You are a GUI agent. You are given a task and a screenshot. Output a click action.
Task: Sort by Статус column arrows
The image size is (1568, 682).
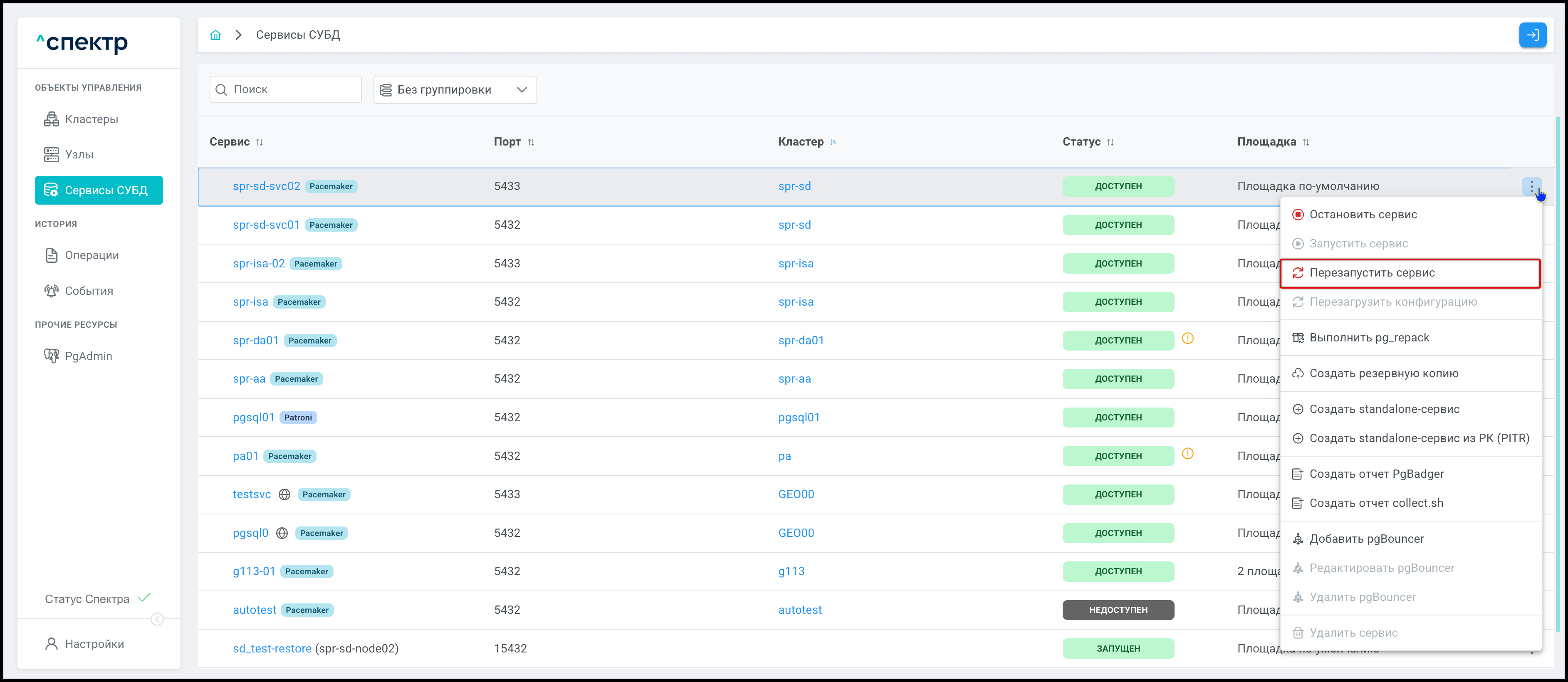[1110, 142]
